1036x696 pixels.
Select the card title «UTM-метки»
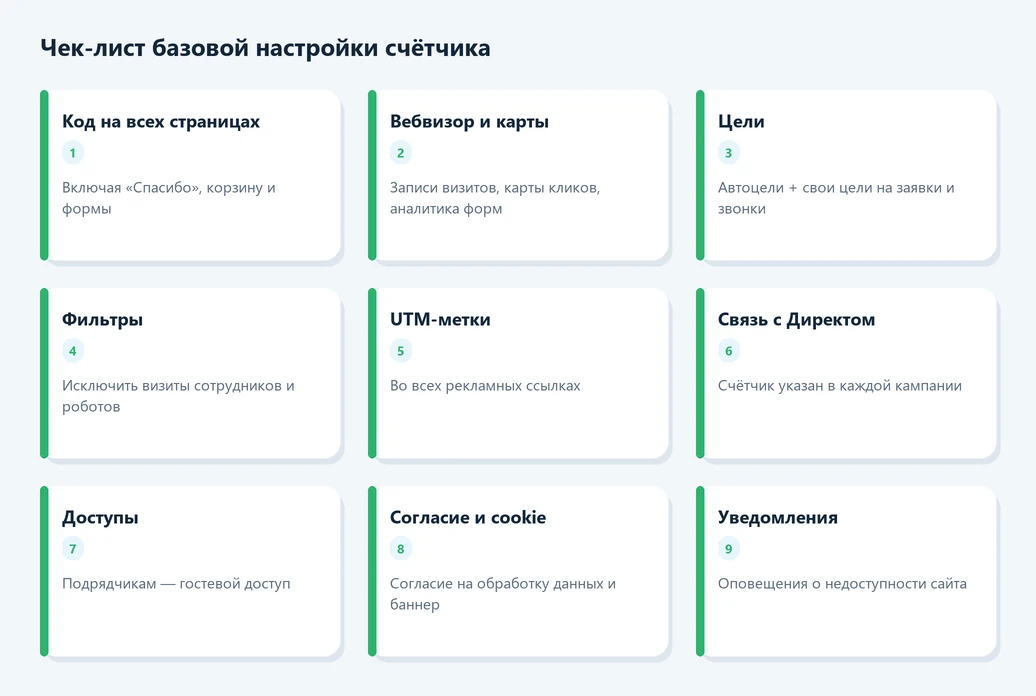click(x=440, y=319)
